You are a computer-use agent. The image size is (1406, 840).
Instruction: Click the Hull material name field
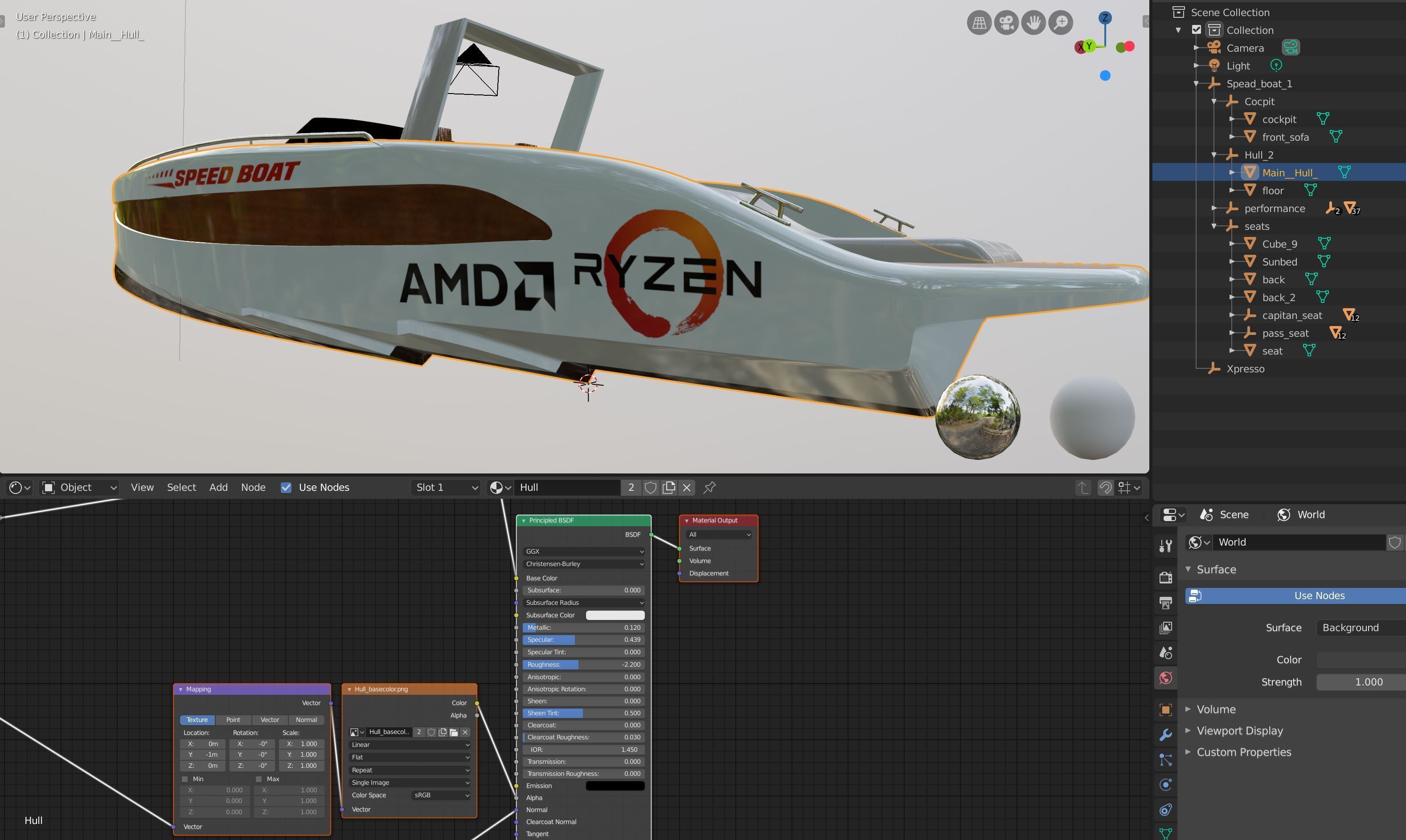tap(567, 487)
